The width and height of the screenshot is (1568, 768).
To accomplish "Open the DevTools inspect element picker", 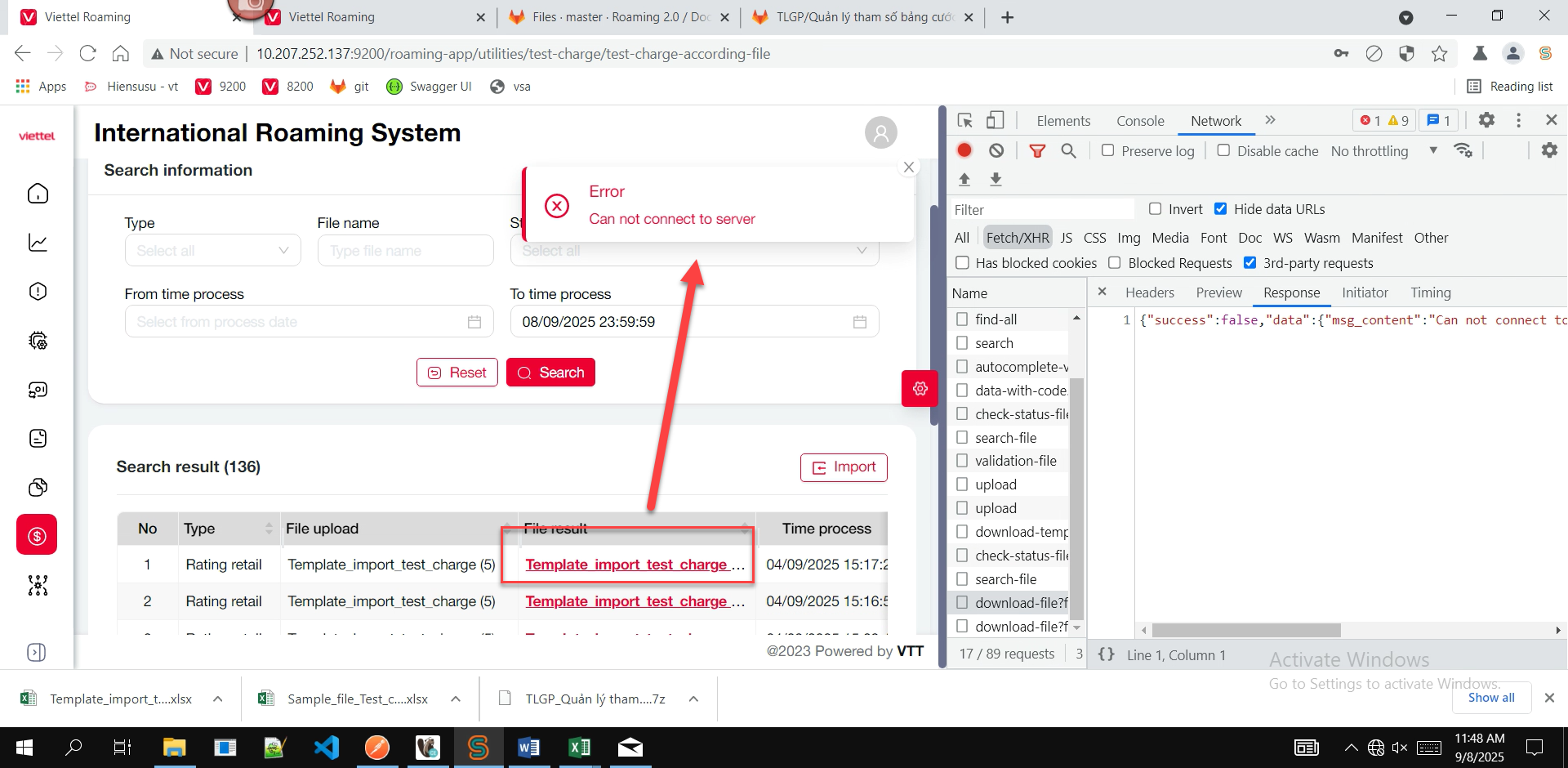I will coord(965,120).
